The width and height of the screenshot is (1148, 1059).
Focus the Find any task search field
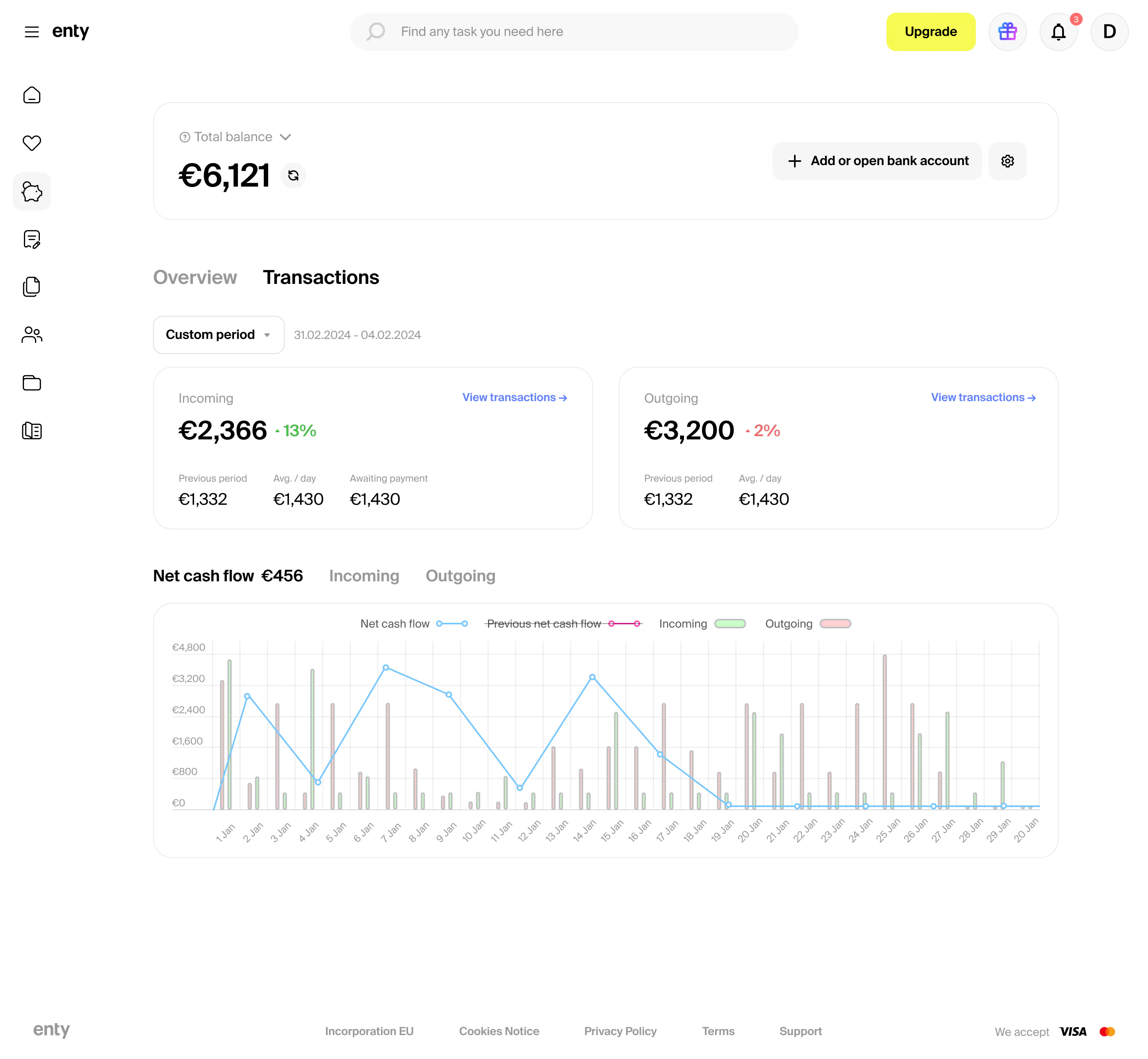pos(574,31)
